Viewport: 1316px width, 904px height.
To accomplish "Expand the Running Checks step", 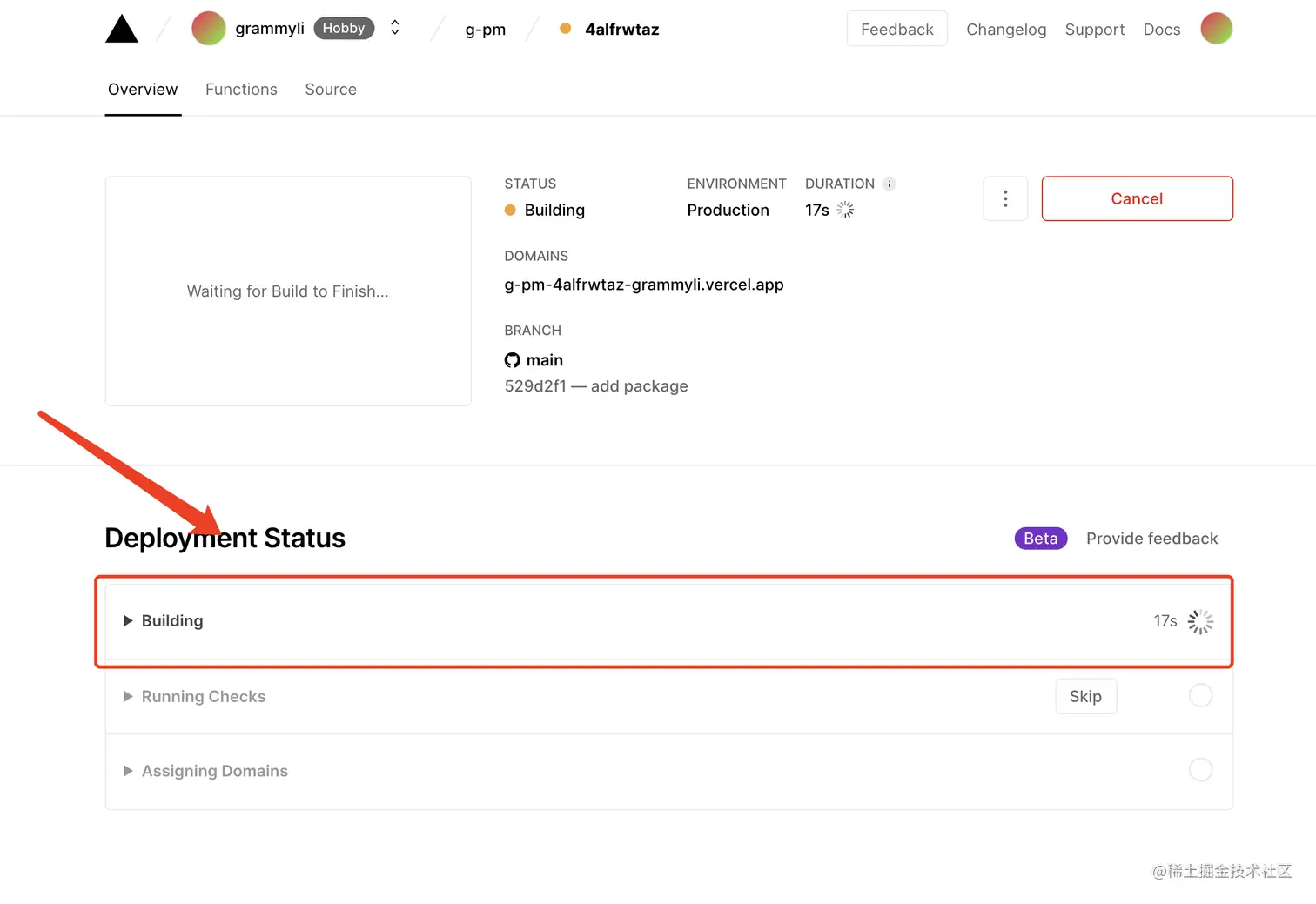I will [128, 696].
